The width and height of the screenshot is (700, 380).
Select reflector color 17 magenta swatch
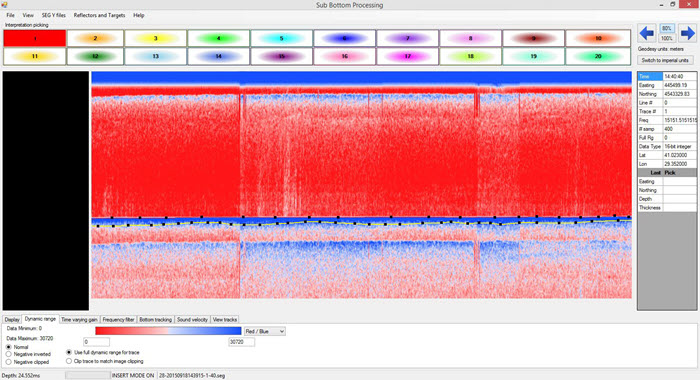point(407,56)
